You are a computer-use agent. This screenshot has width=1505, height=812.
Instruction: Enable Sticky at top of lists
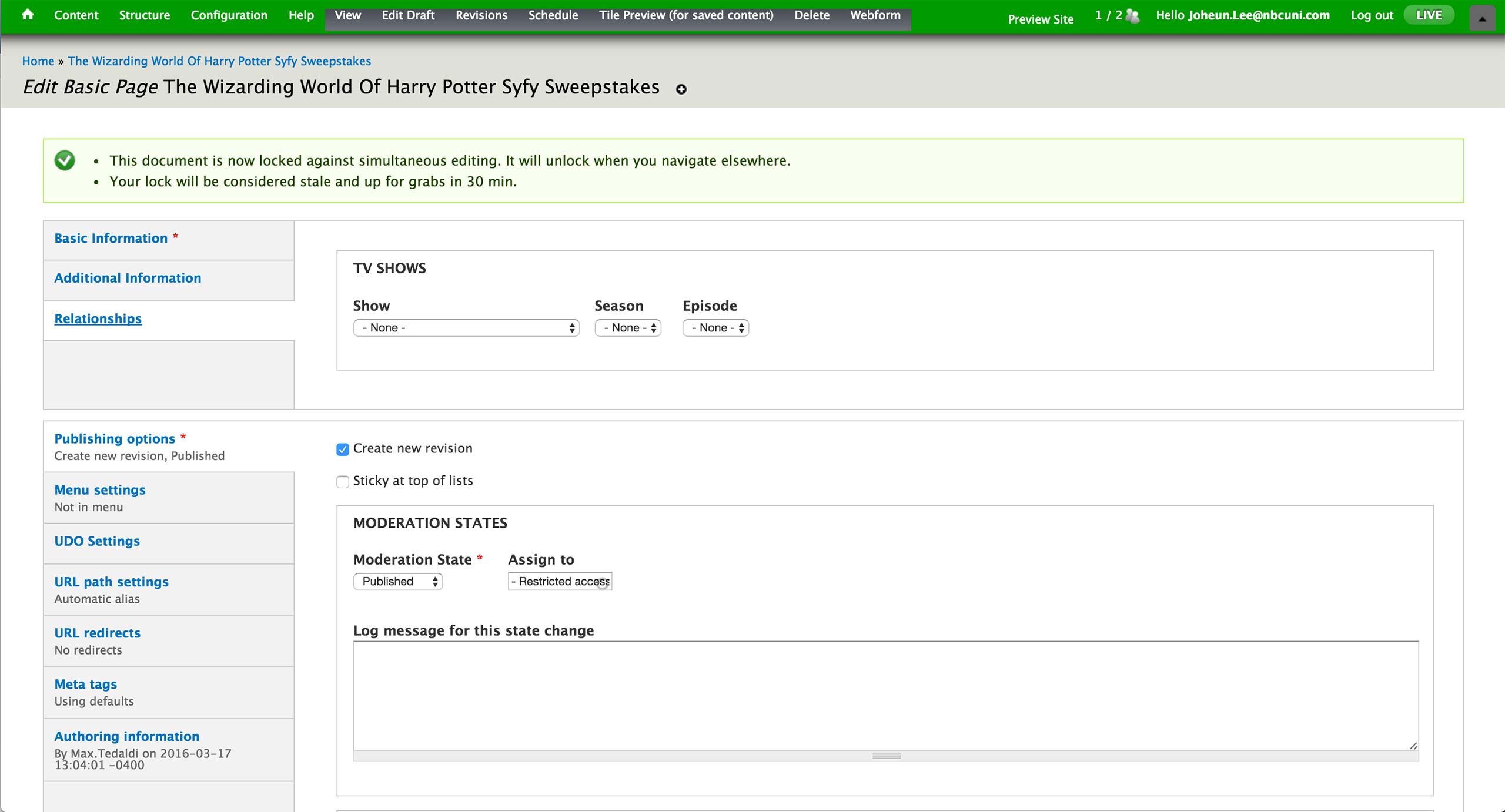click(x=343, y=482)
